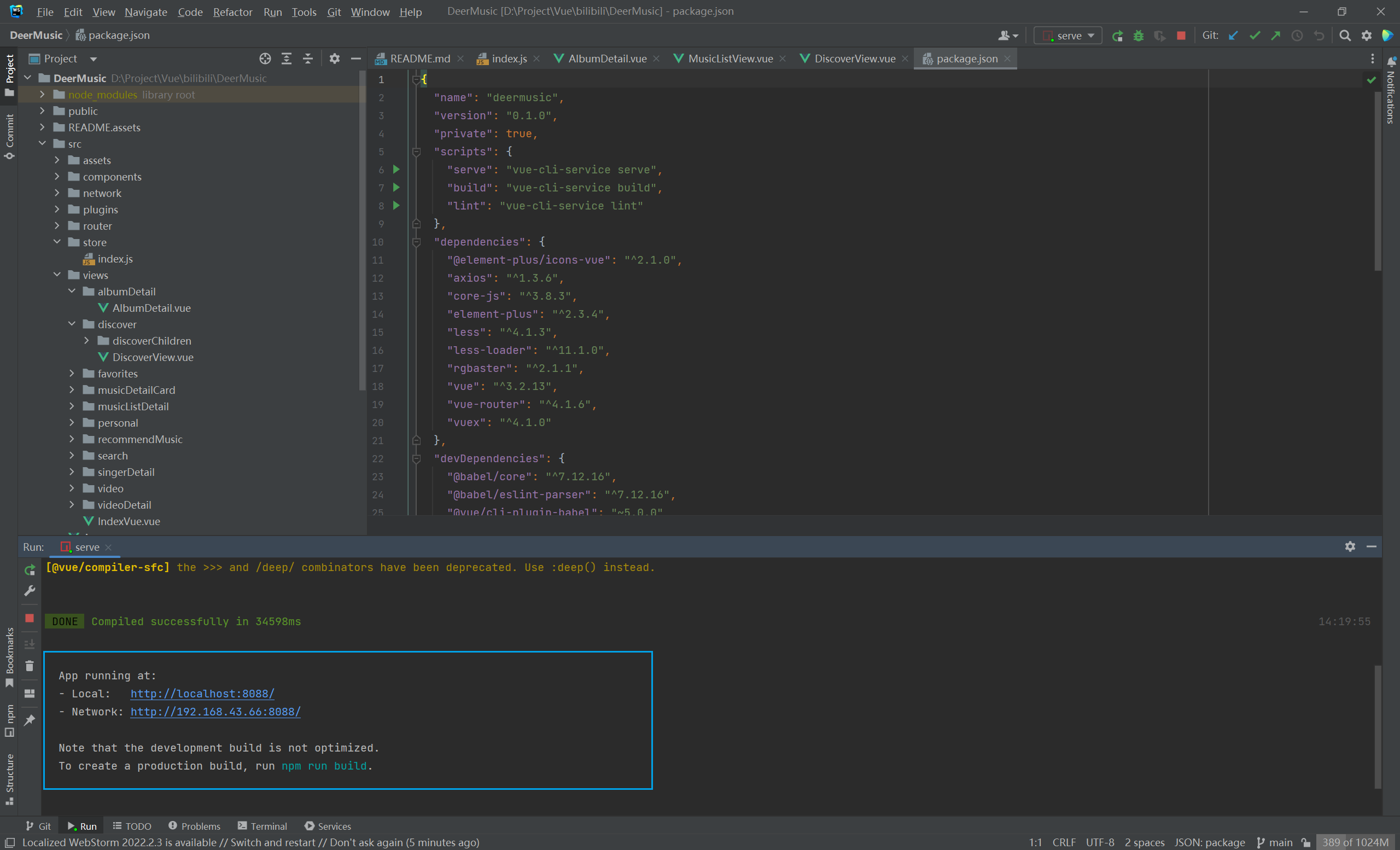Open IDE settings gear in top toolbar
This screenshot has height=850, width=1400.
tap(1367, 36)
